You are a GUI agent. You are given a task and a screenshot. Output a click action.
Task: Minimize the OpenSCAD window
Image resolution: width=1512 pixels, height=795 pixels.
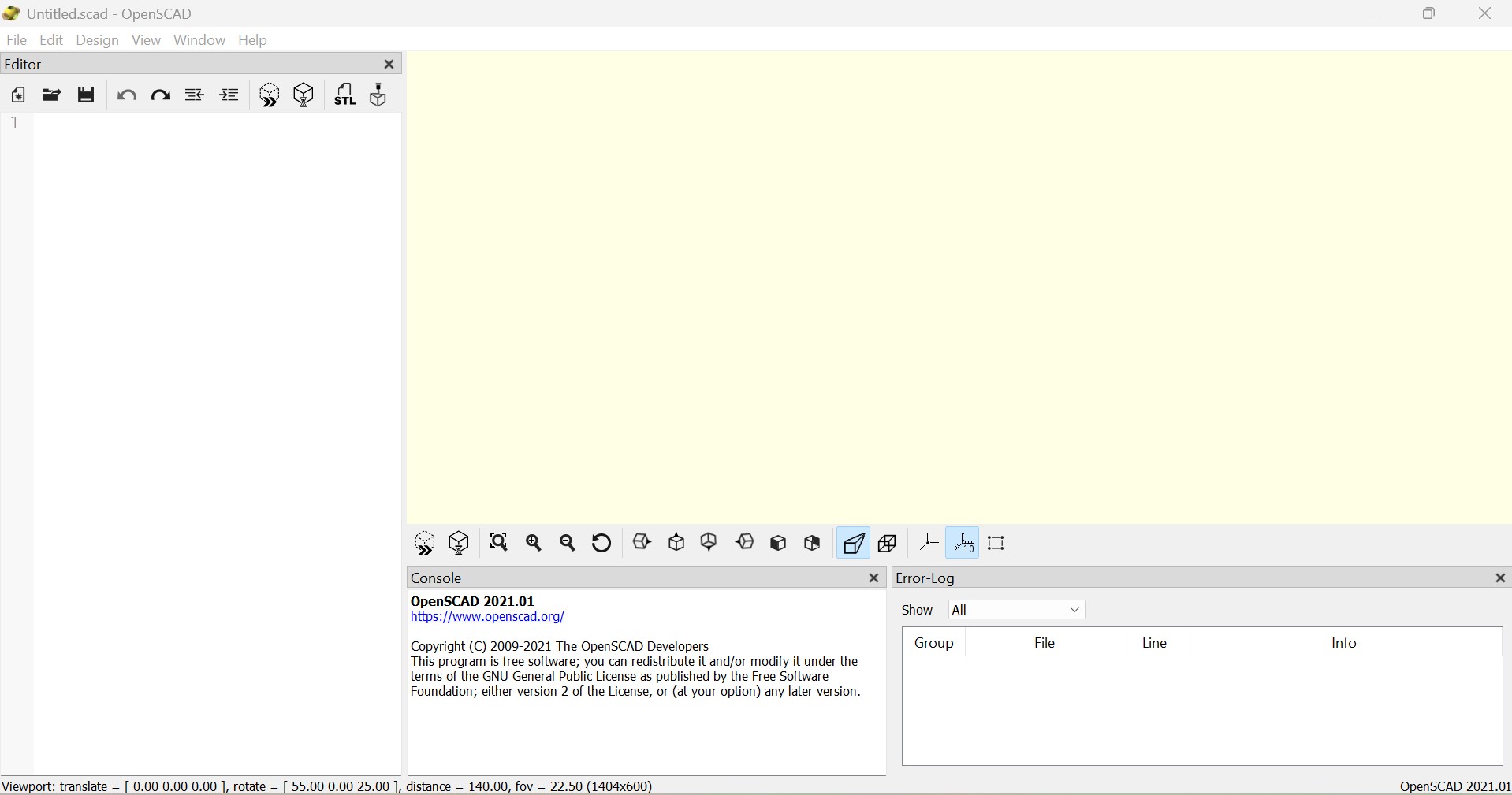[x=1376, y=13]
